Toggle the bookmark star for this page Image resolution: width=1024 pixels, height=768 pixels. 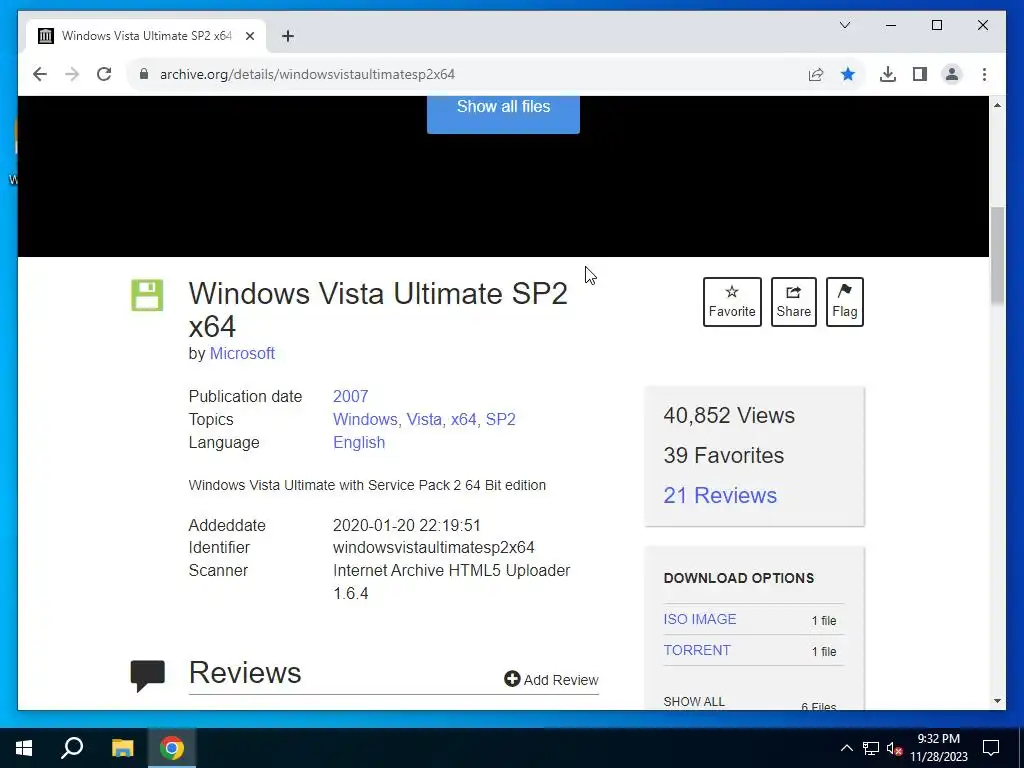click(x=848, y=74)
